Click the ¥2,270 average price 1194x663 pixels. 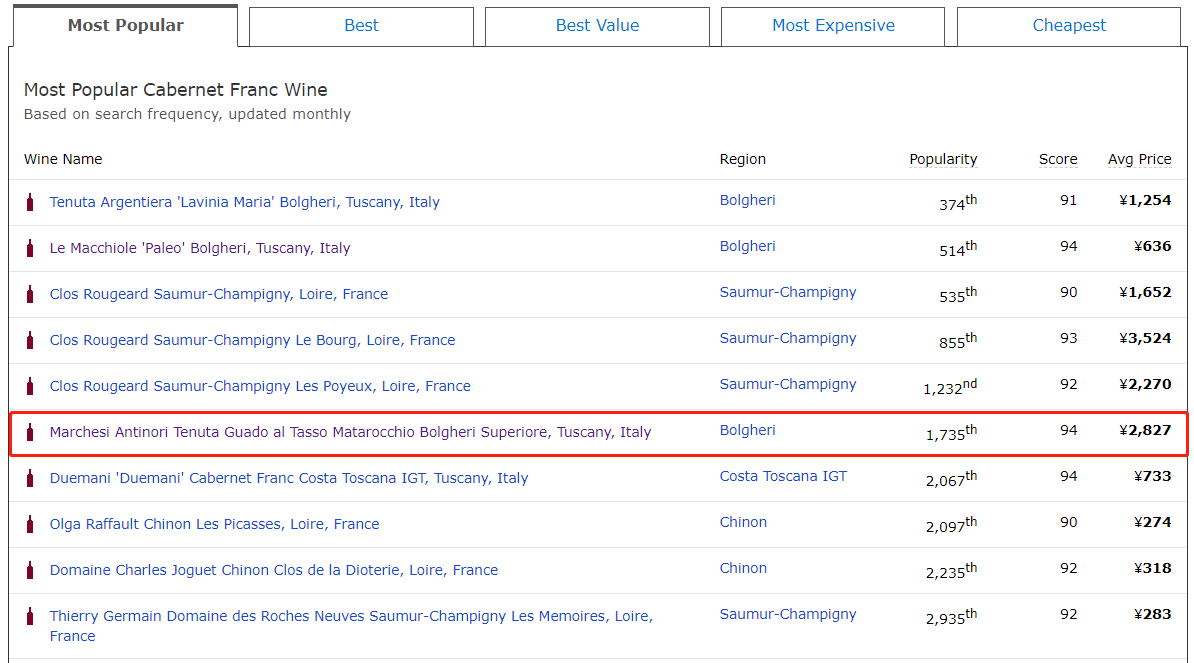tap(1145, 384)
